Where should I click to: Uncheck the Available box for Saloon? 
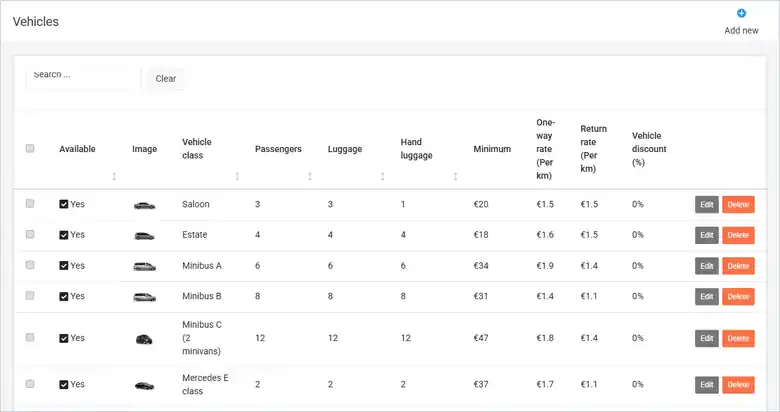(64, 204)
